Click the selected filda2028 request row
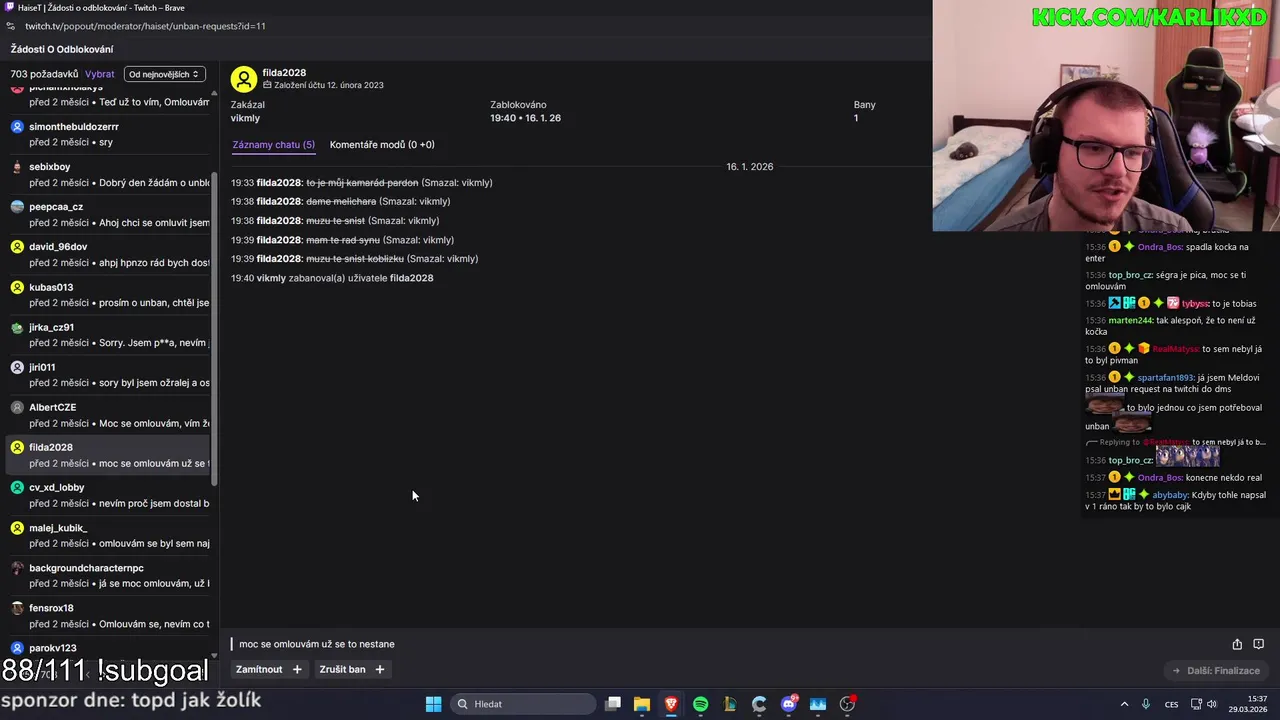1280x720 pixels. pyautogui.click(x=109, y=455)
